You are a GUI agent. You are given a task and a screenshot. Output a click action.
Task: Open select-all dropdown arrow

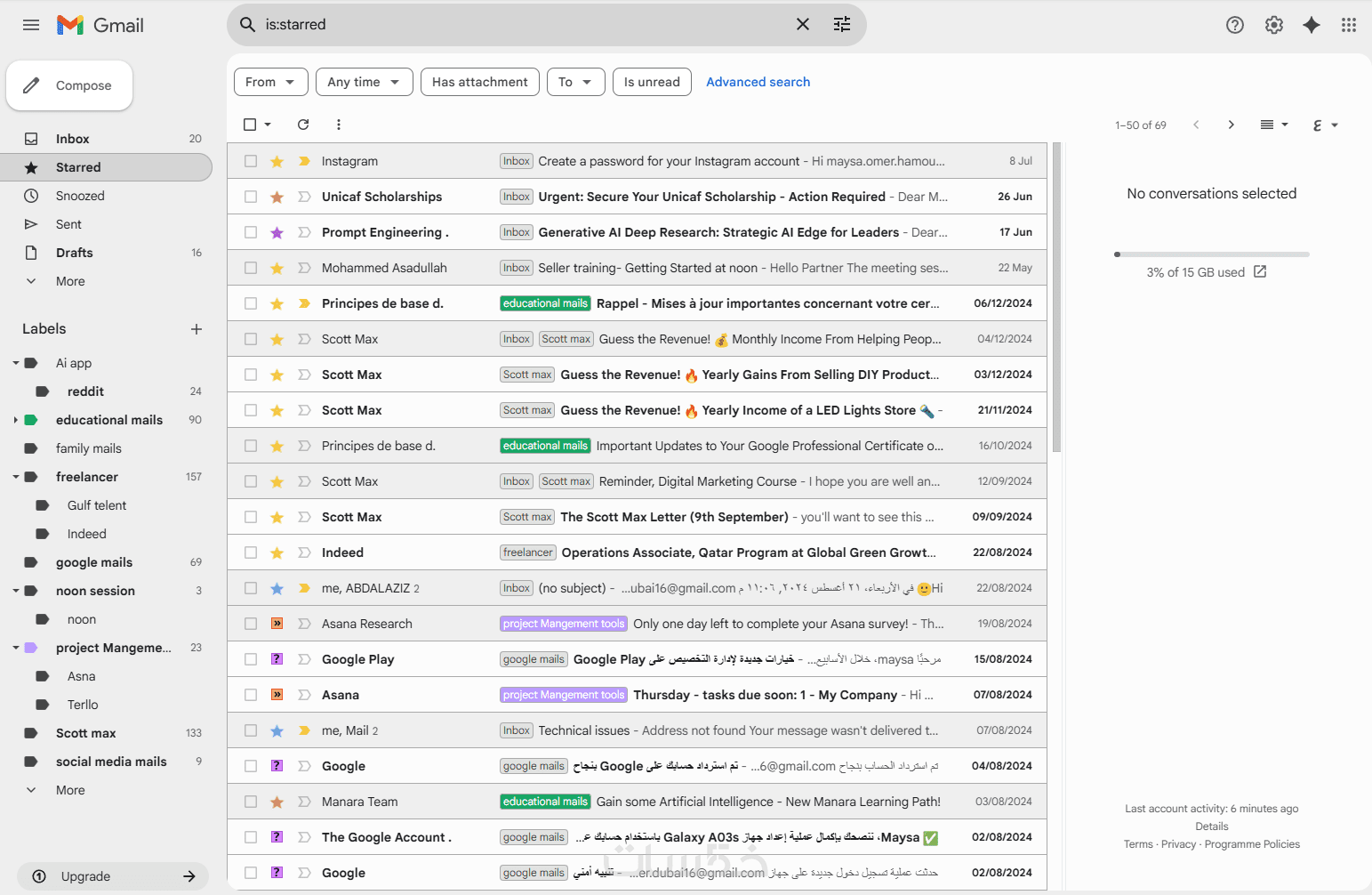click(x=268, y=125)
